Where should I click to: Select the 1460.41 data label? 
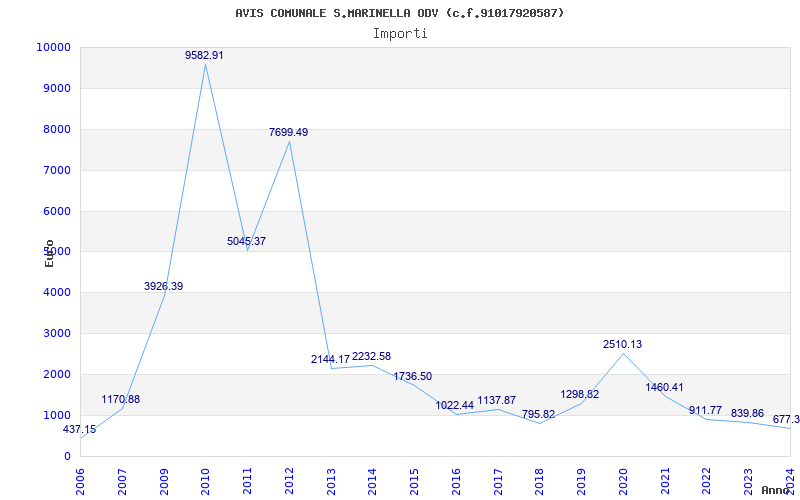664,387
